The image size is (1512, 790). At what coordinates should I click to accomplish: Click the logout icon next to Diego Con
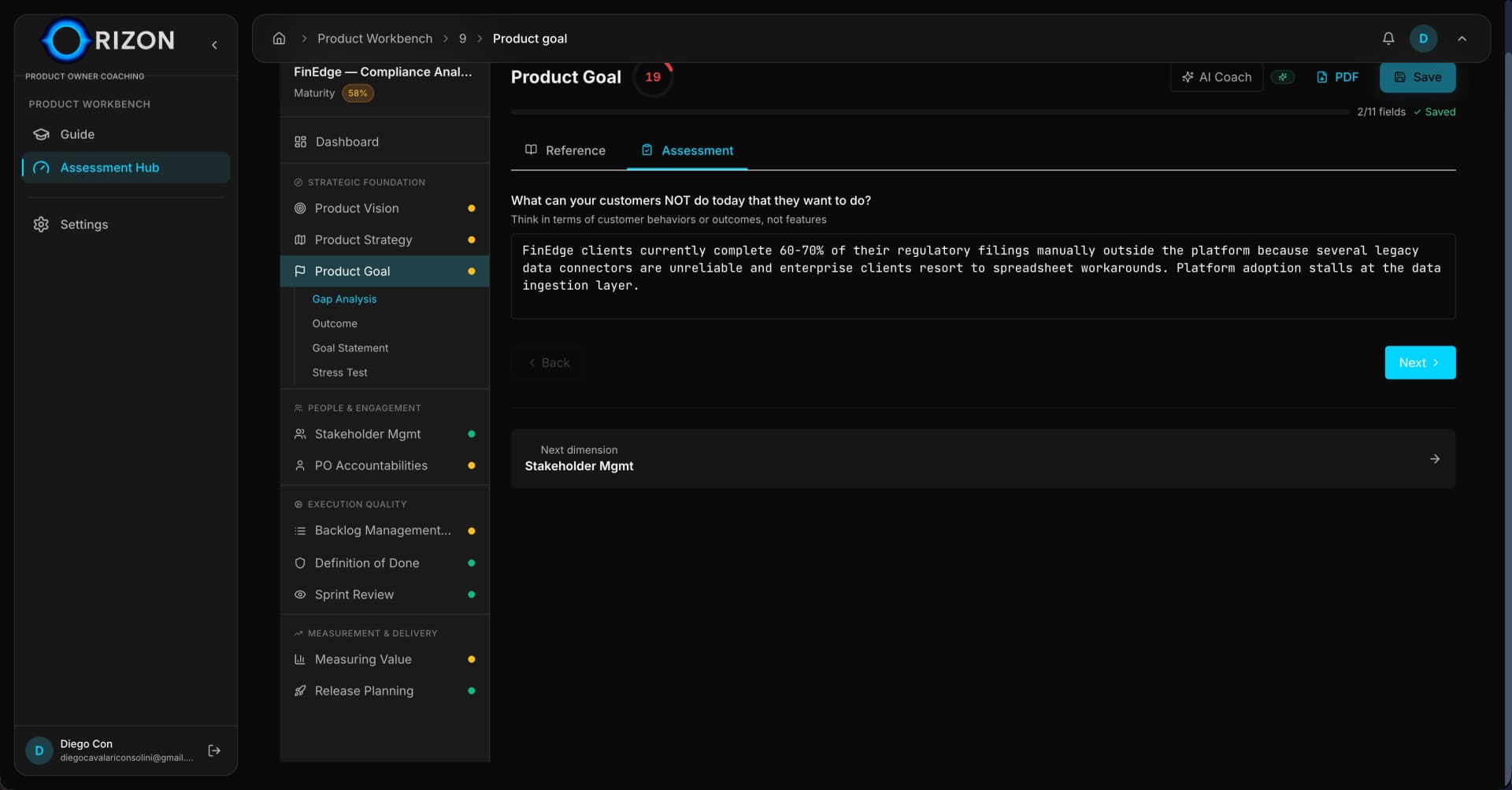[x=214, y=751]
